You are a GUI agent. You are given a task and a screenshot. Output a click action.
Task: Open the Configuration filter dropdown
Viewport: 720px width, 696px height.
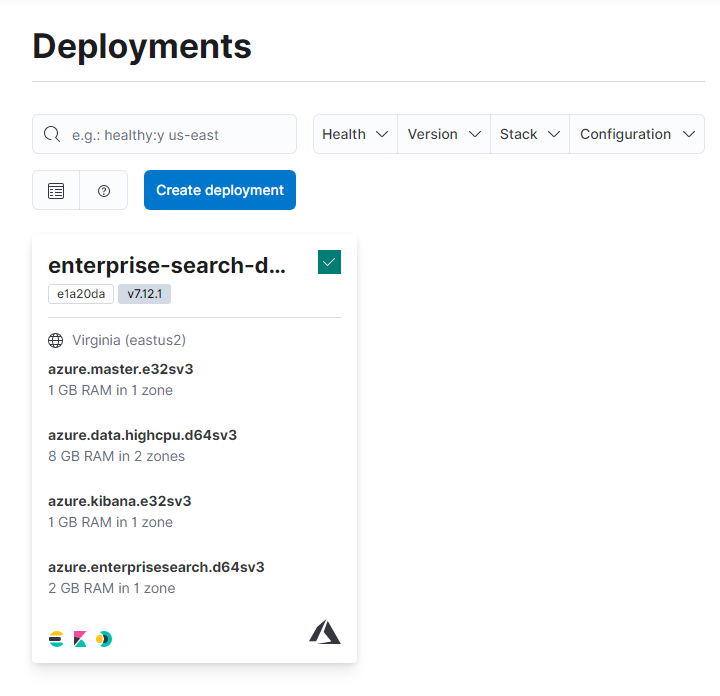coord(637,134)
